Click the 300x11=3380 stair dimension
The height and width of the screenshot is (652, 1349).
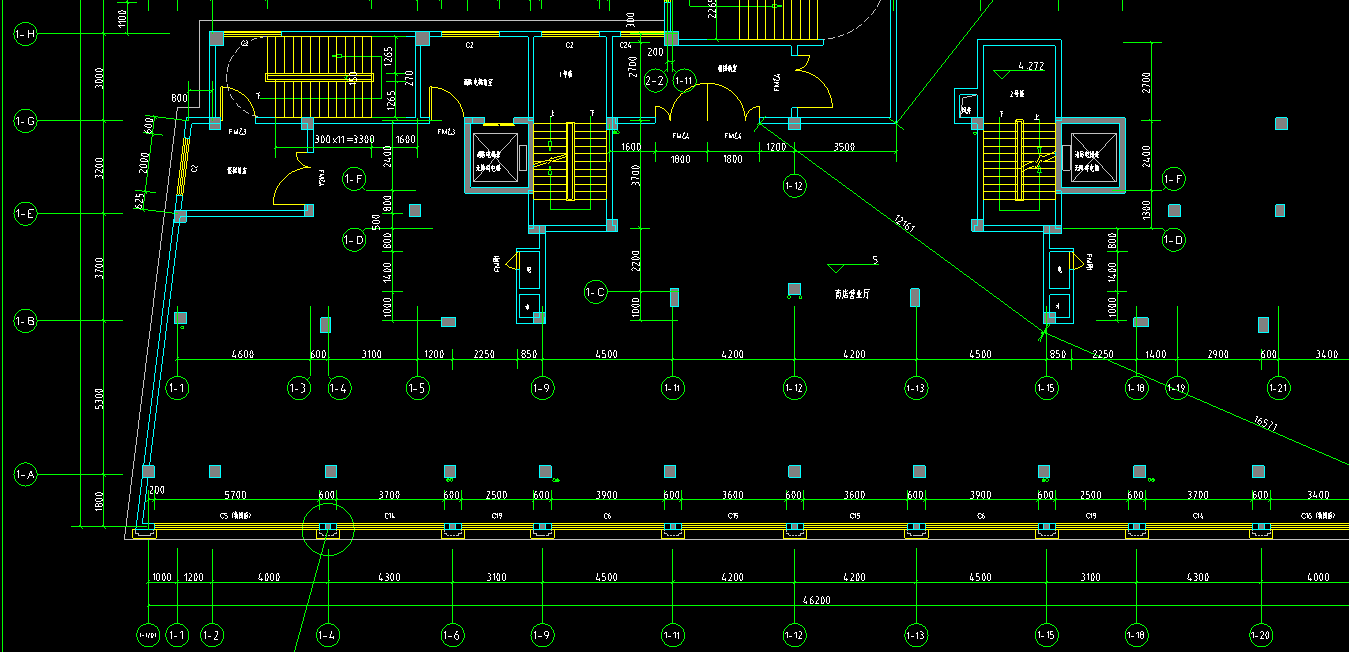(x=344, y=140)
